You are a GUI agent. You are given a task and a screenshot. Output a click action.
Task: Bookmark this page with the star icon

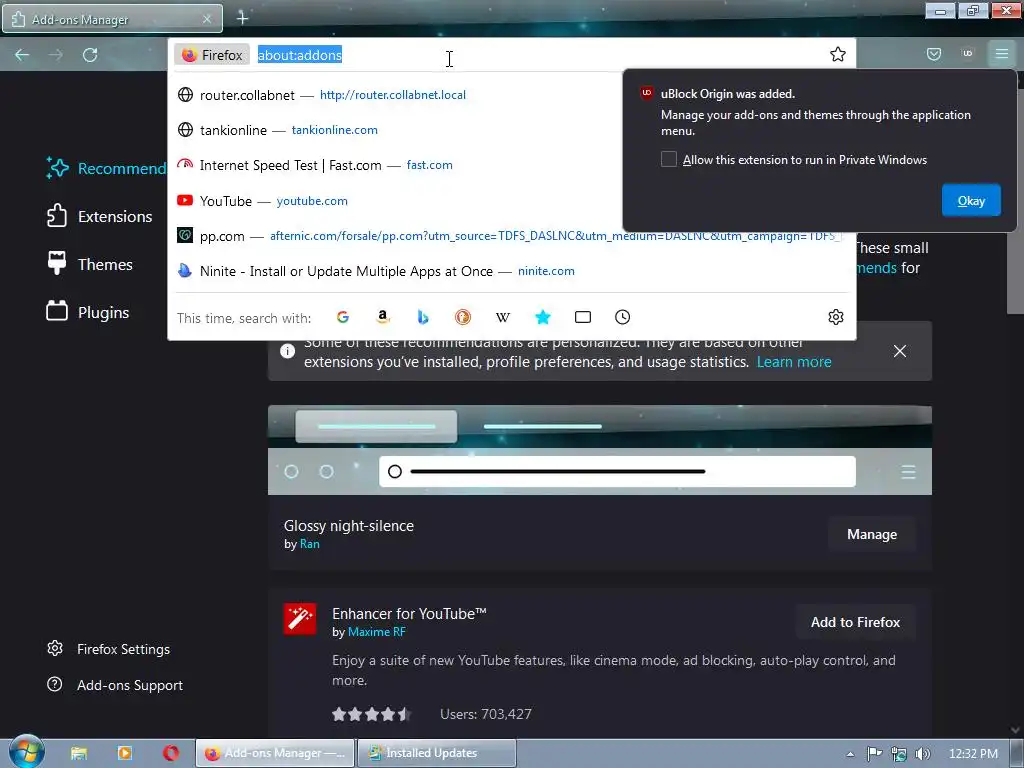837,55
